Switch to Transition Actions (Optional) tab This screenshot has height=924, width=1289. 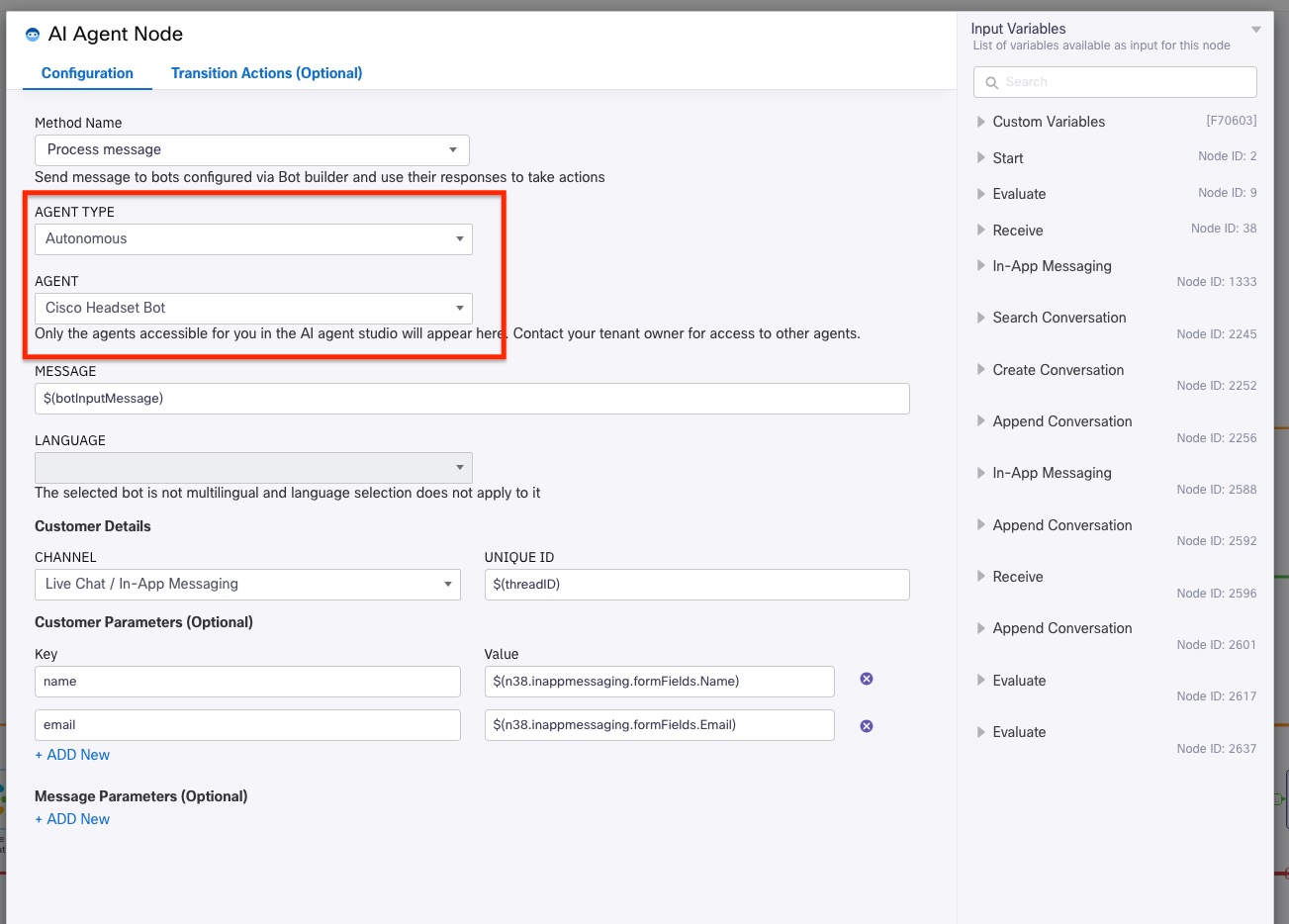[x=266, y=73]
